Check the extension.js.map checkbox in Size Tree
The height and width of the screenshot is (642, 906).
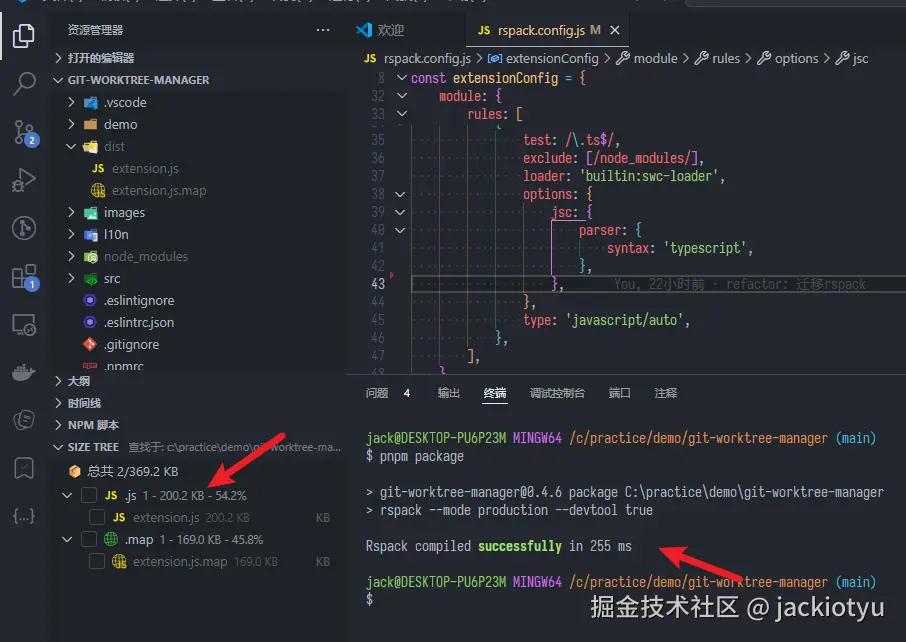(x=97, y=561)
